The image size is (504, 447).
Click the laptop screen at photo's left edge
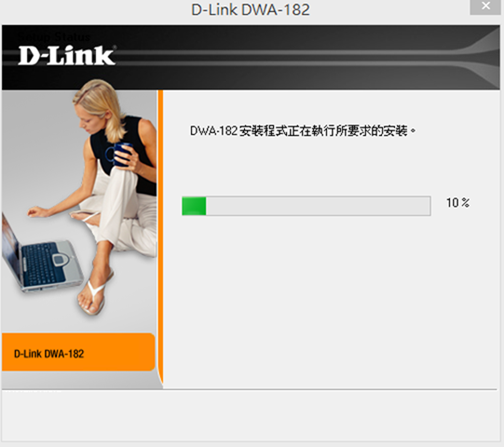click(x=9, y=243)
